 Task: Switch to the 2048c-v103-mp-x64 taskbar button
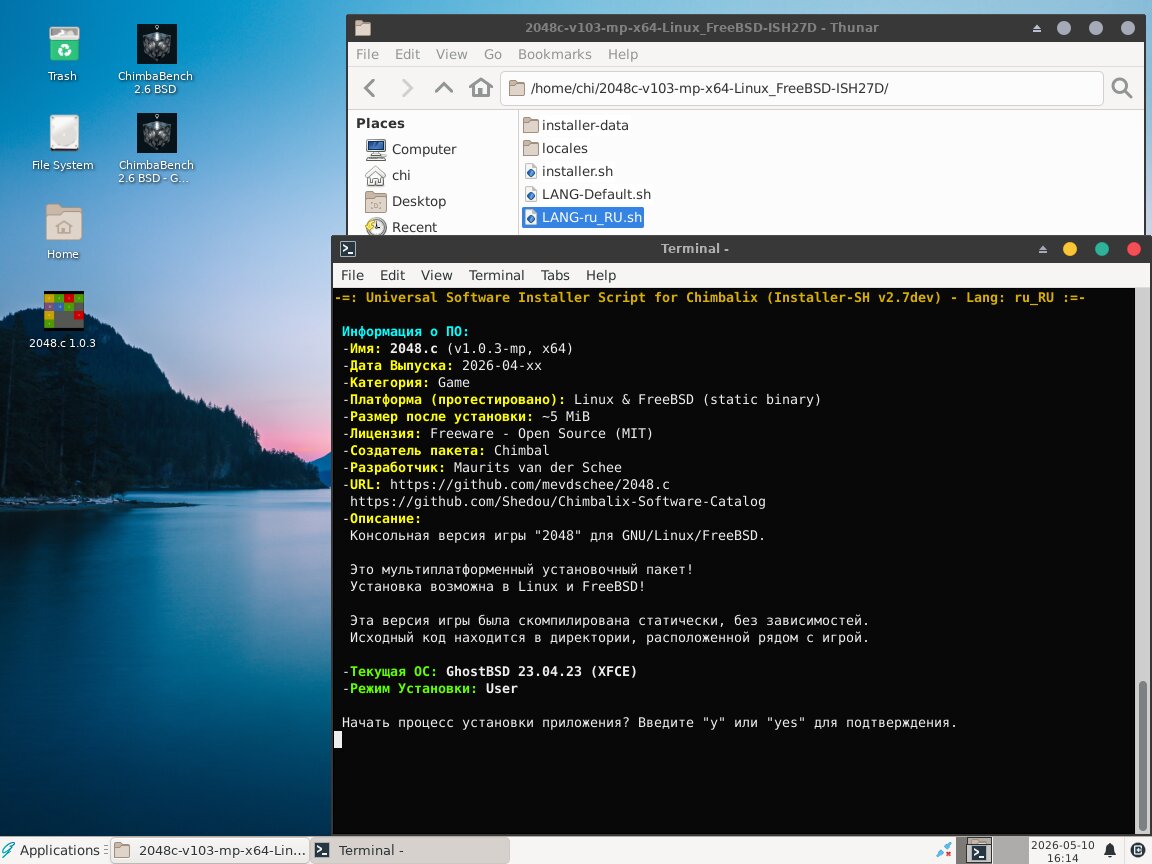tap(210, 850)
